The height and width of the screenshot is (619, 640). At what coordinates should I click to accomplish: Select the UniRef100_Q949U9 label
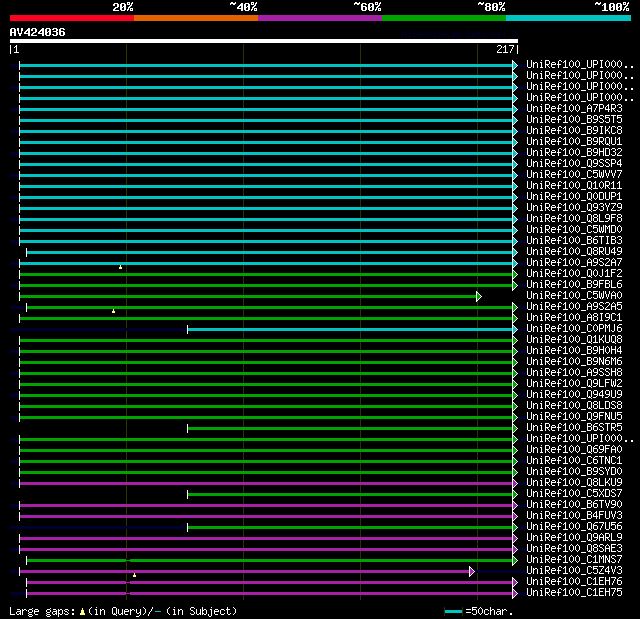[x=574, y=395]
